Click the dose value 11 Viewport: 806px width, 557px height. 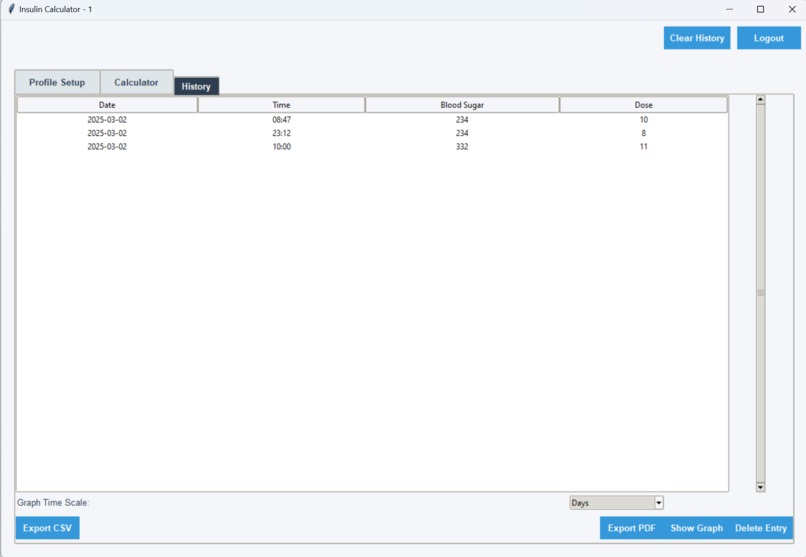644,146
